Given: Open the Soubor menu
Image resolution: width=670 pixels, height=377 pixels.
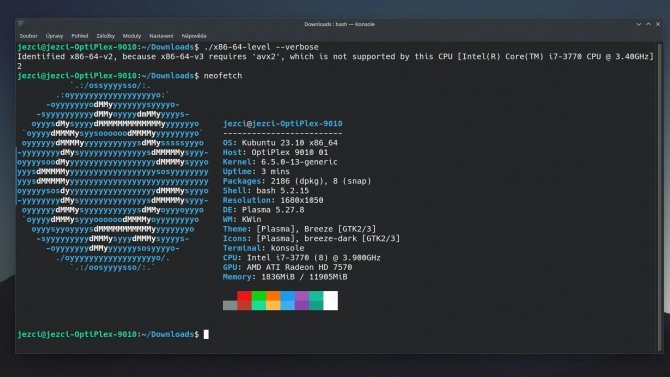Looking at the screenshot, I should (28, 36).
